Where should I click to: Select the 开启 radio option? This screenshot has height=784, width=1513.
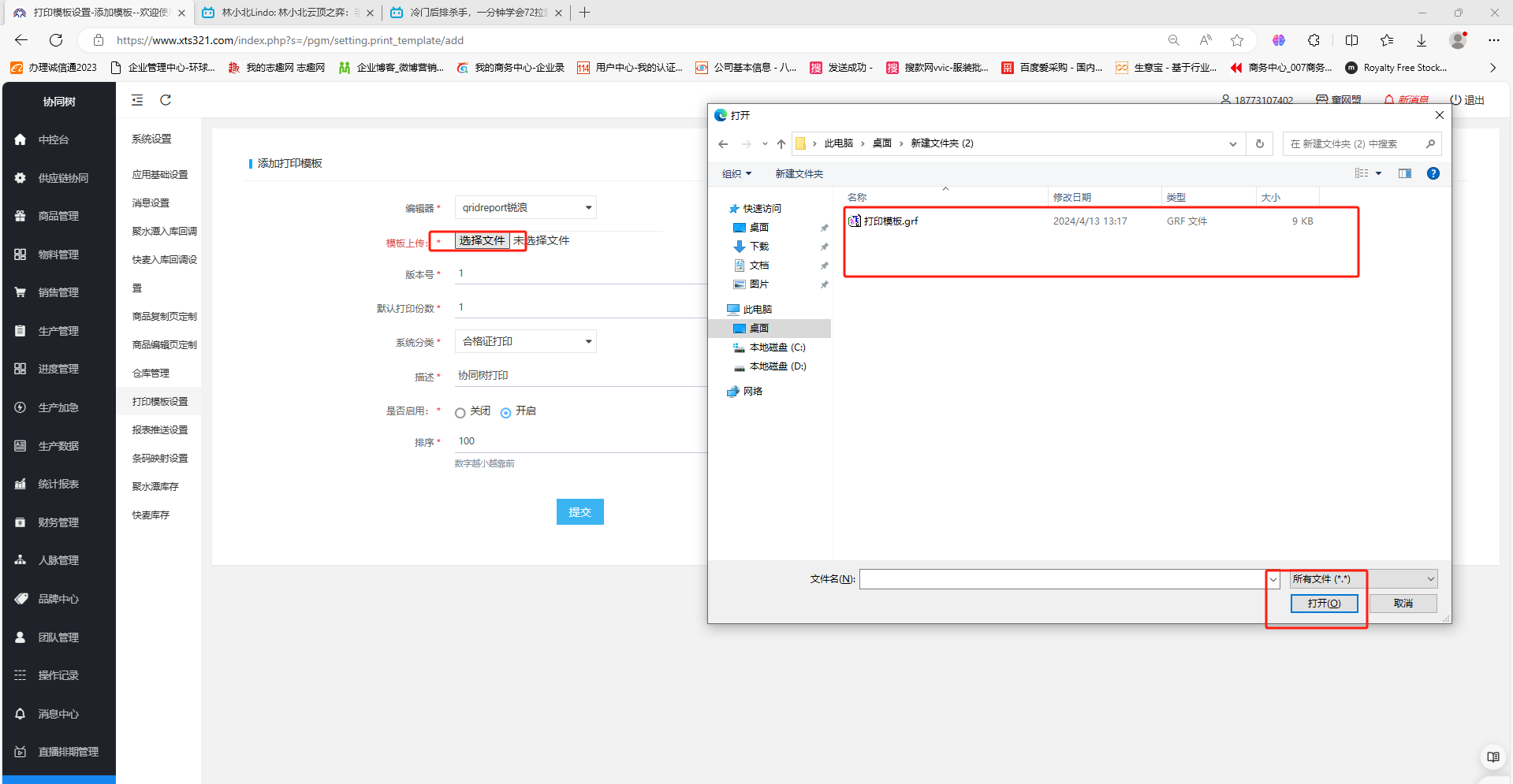[x=506, y=413]
